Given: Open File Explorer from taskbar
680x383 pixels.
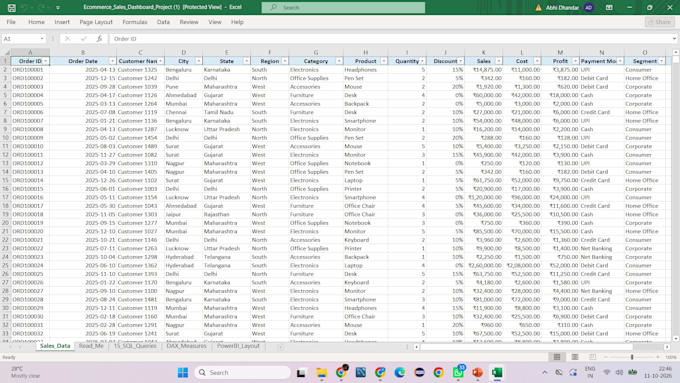Looking at the screenshot, I should tap(321, 372).
